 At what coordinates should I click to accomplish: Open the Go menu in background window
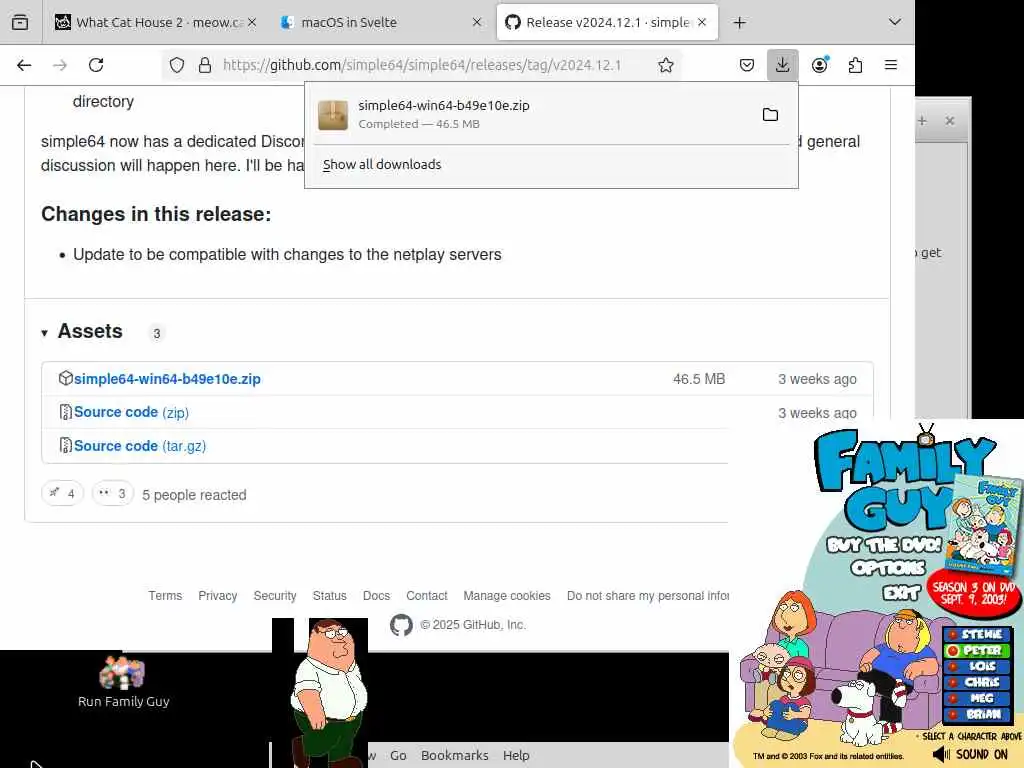(x=398, y=756)
